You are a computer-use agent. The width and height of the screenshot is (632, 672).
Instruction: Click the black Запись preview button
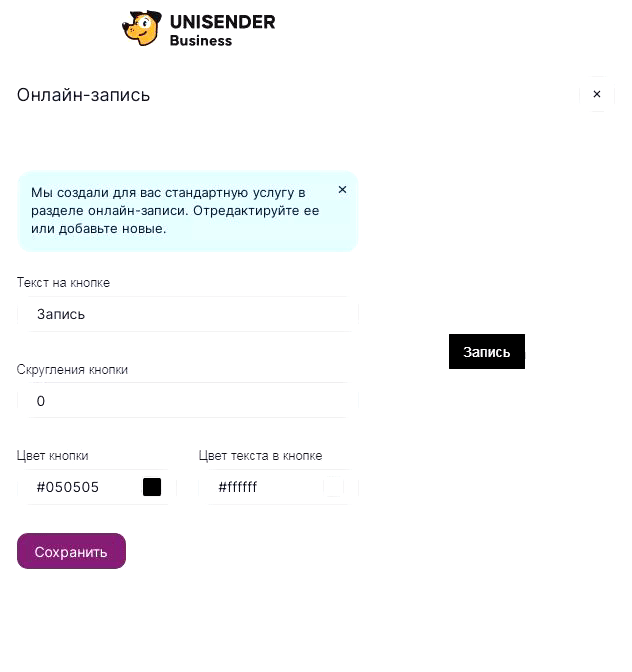pyautogui.click(x=487, y=351)
